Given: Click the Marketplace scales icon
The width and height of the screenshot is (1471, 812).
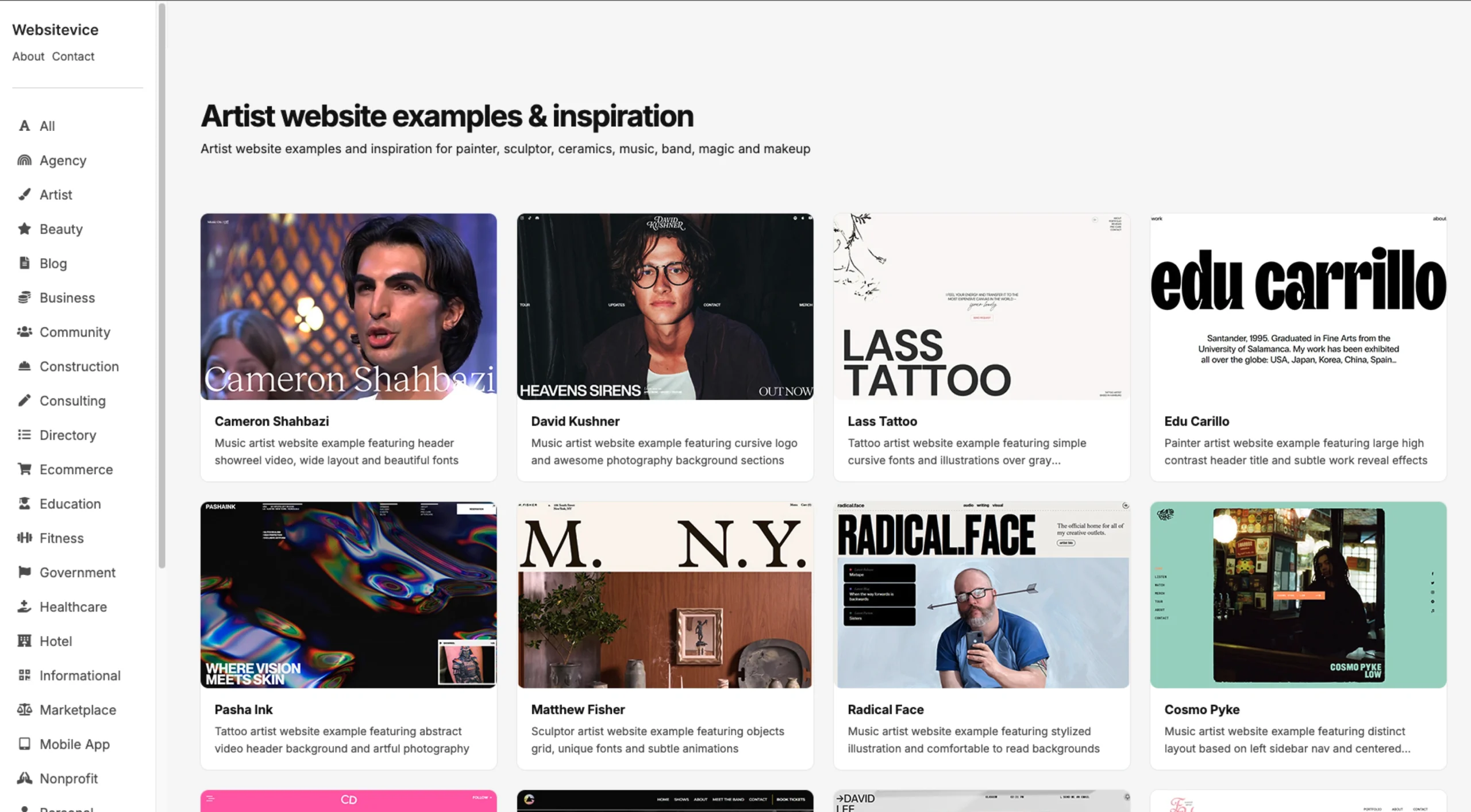Looking at the screenshot, I should coord(24,710).
